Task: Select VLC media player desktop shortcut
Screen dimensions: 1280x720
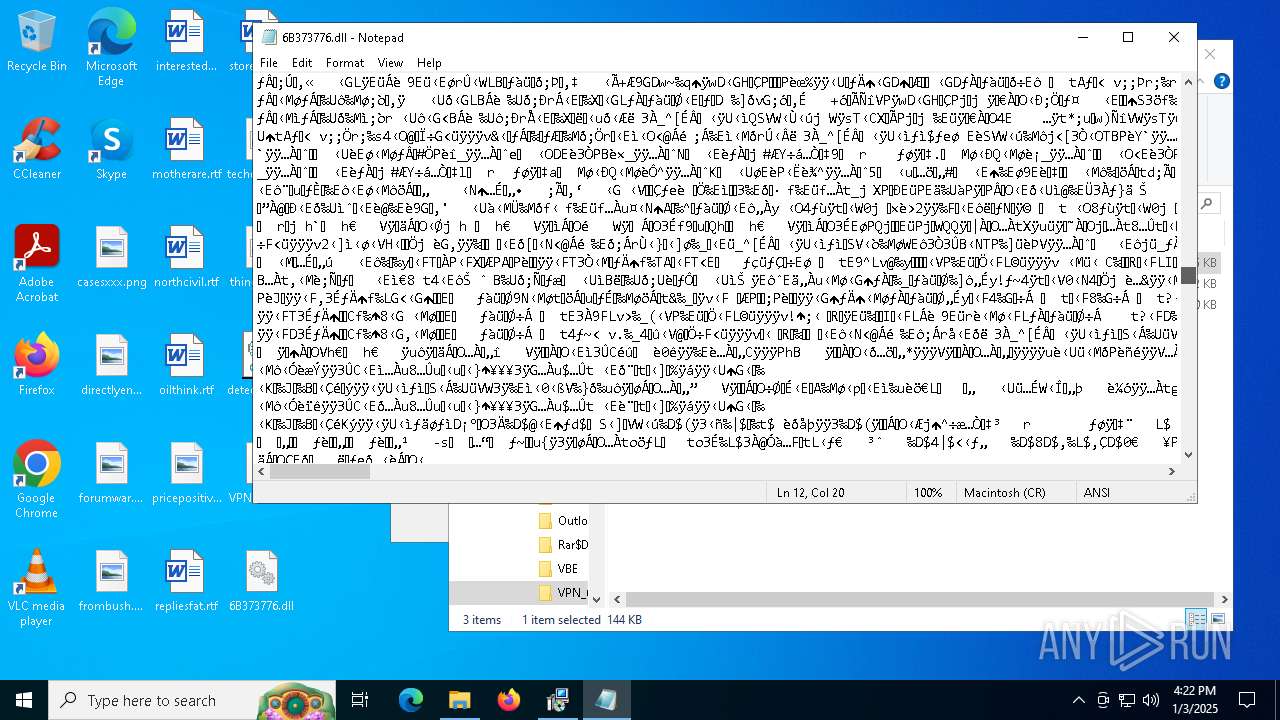Action: click(x=36, y=587)
